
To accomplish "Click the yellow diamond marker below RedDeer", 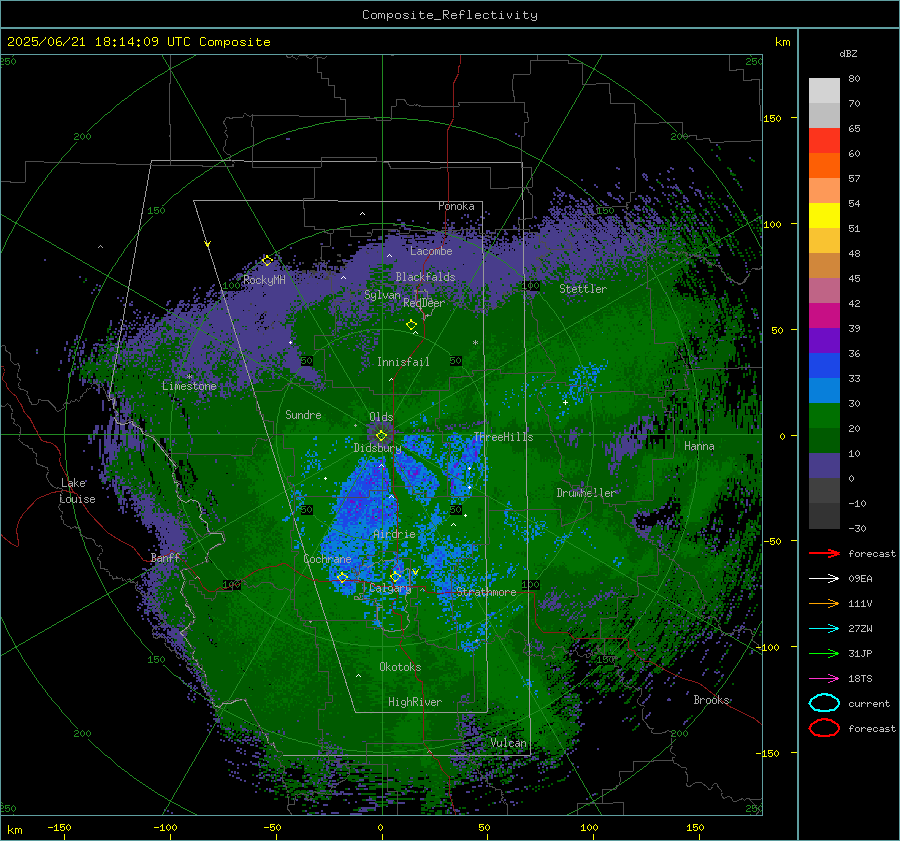I will click(x=411, y=325).
